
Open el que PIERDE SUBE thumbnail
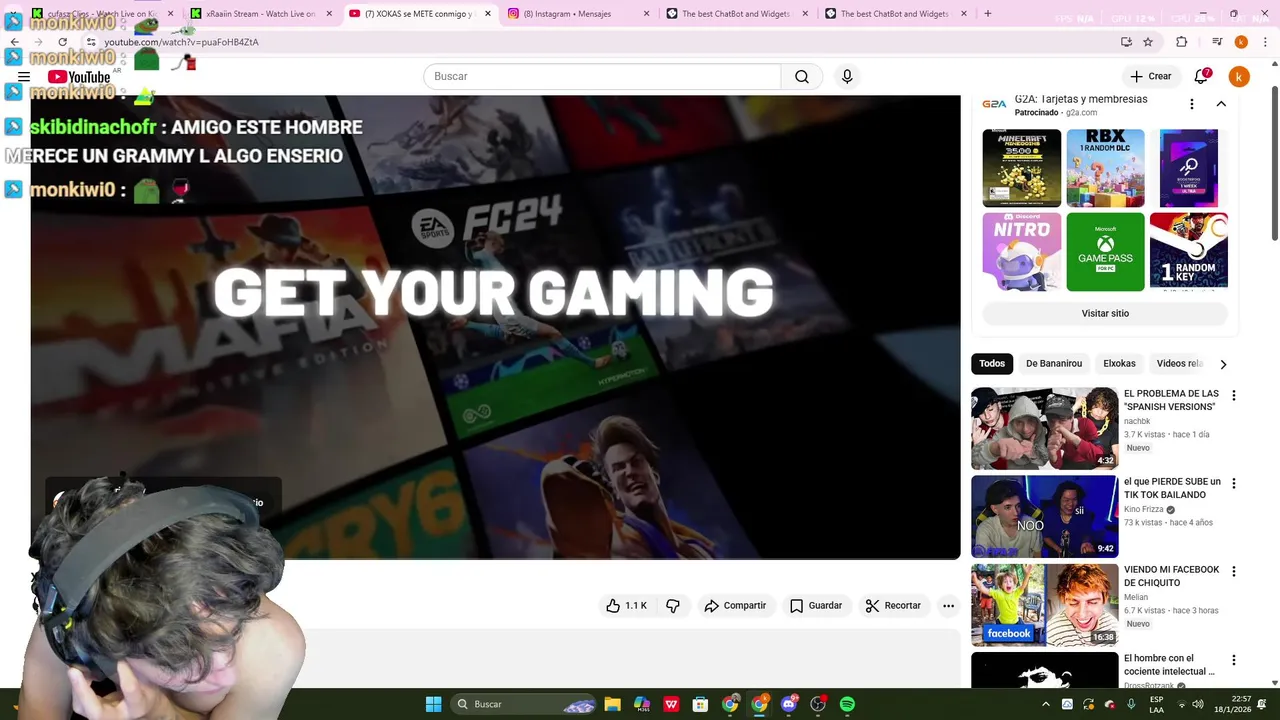pos(1044,516)
